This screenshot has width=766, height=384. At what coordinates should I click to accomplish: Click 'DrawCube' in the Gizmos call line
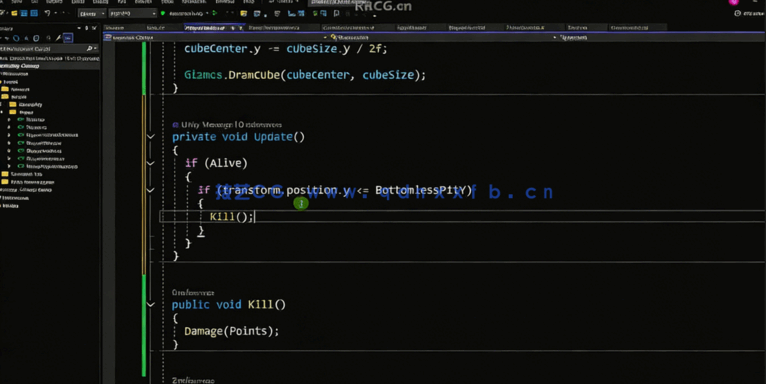click(254, 75)
